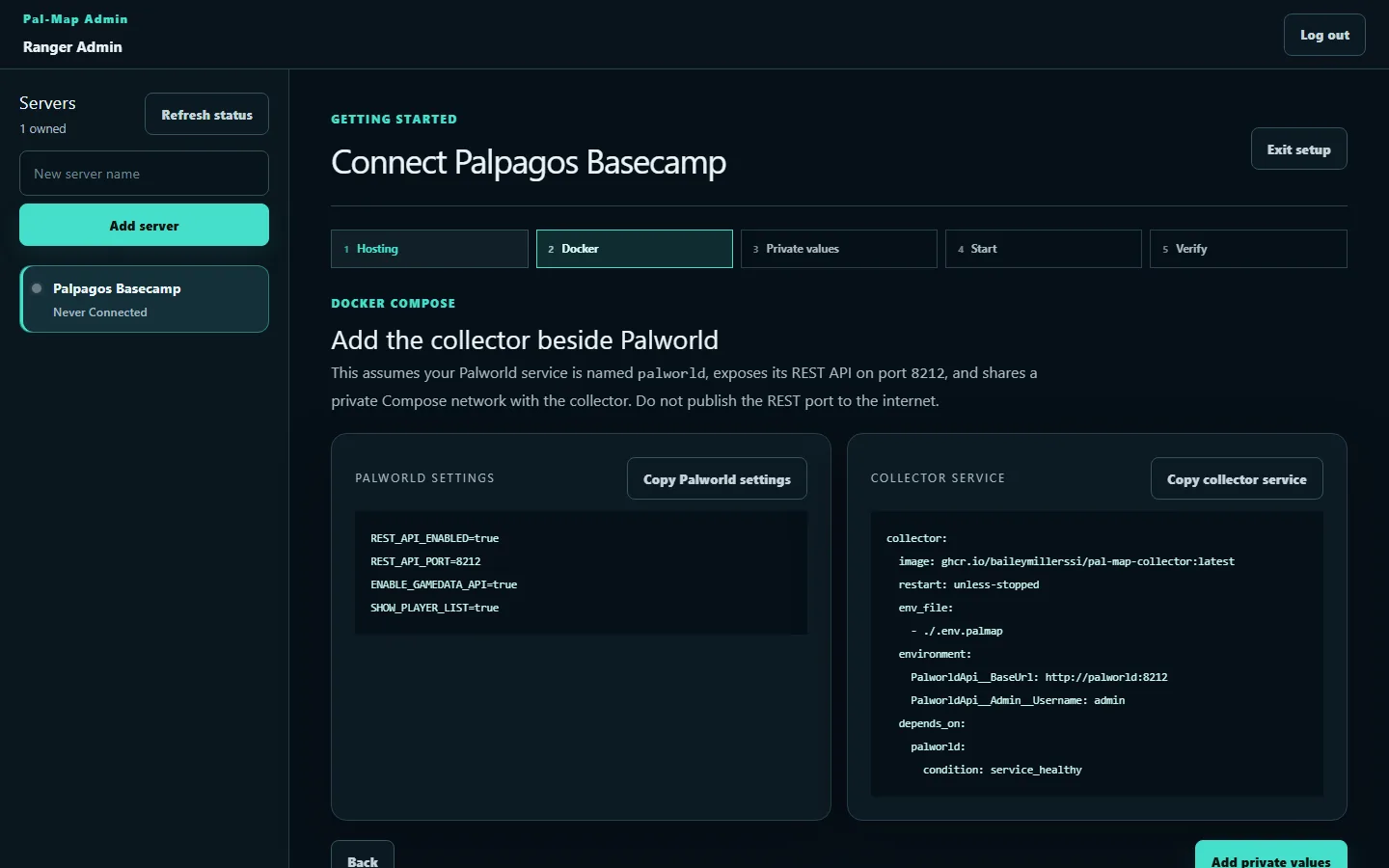Open the Verify step tab
The image size is (1389, 868).
1248,249
